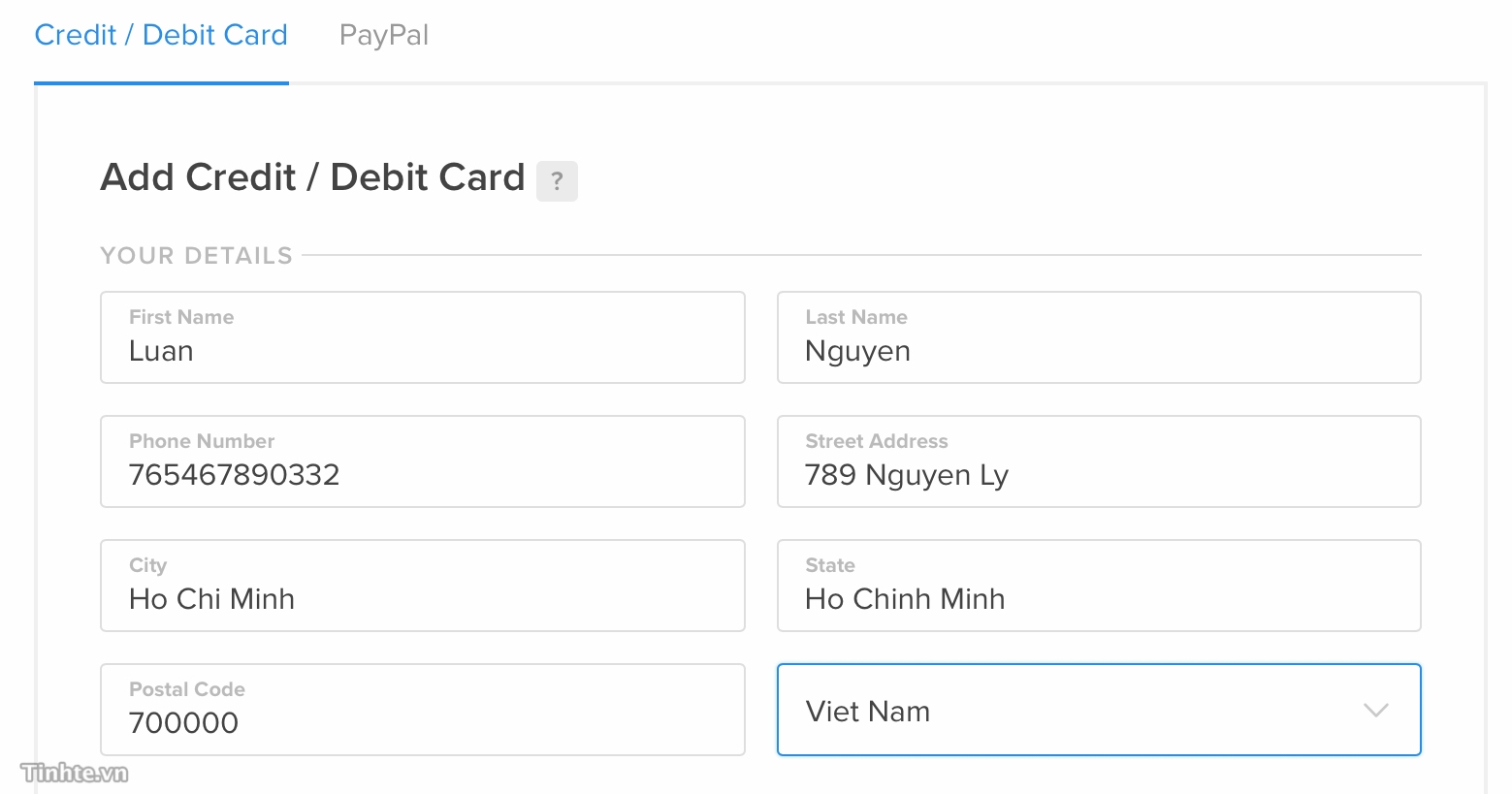Select the Last Name field showing Nguyen
The width and height of the screenshot is (1512, 794).
pyautogui.click(x=1098, y=337)
